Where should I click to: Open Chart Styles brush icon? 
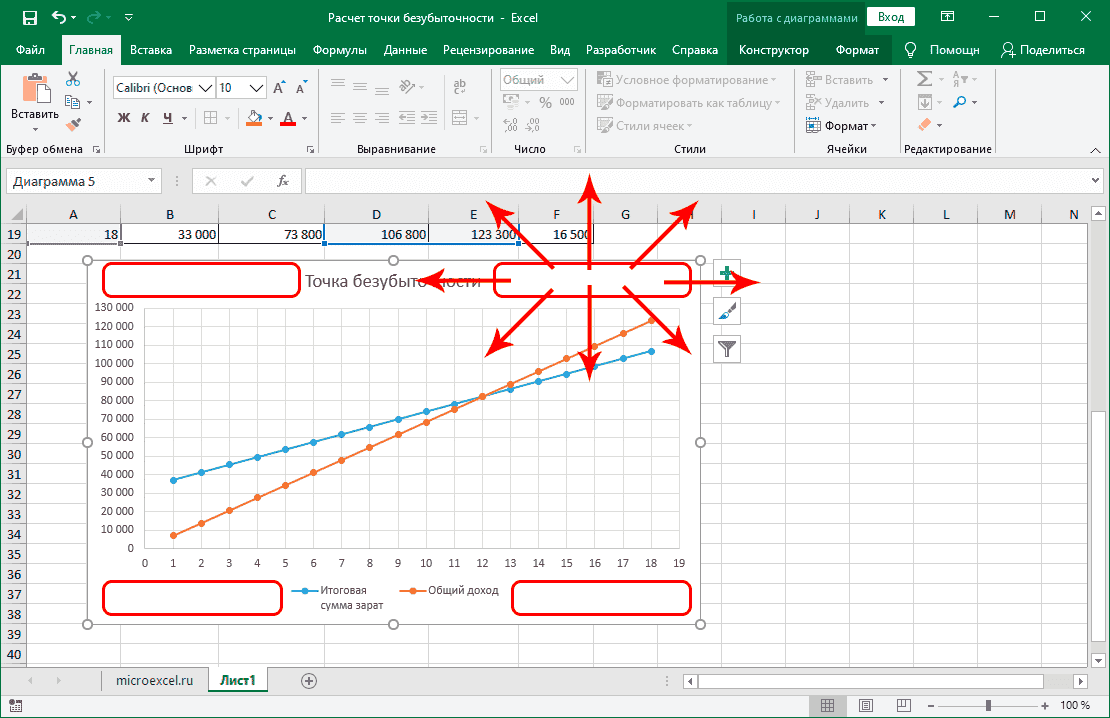(x=726, y=310)
